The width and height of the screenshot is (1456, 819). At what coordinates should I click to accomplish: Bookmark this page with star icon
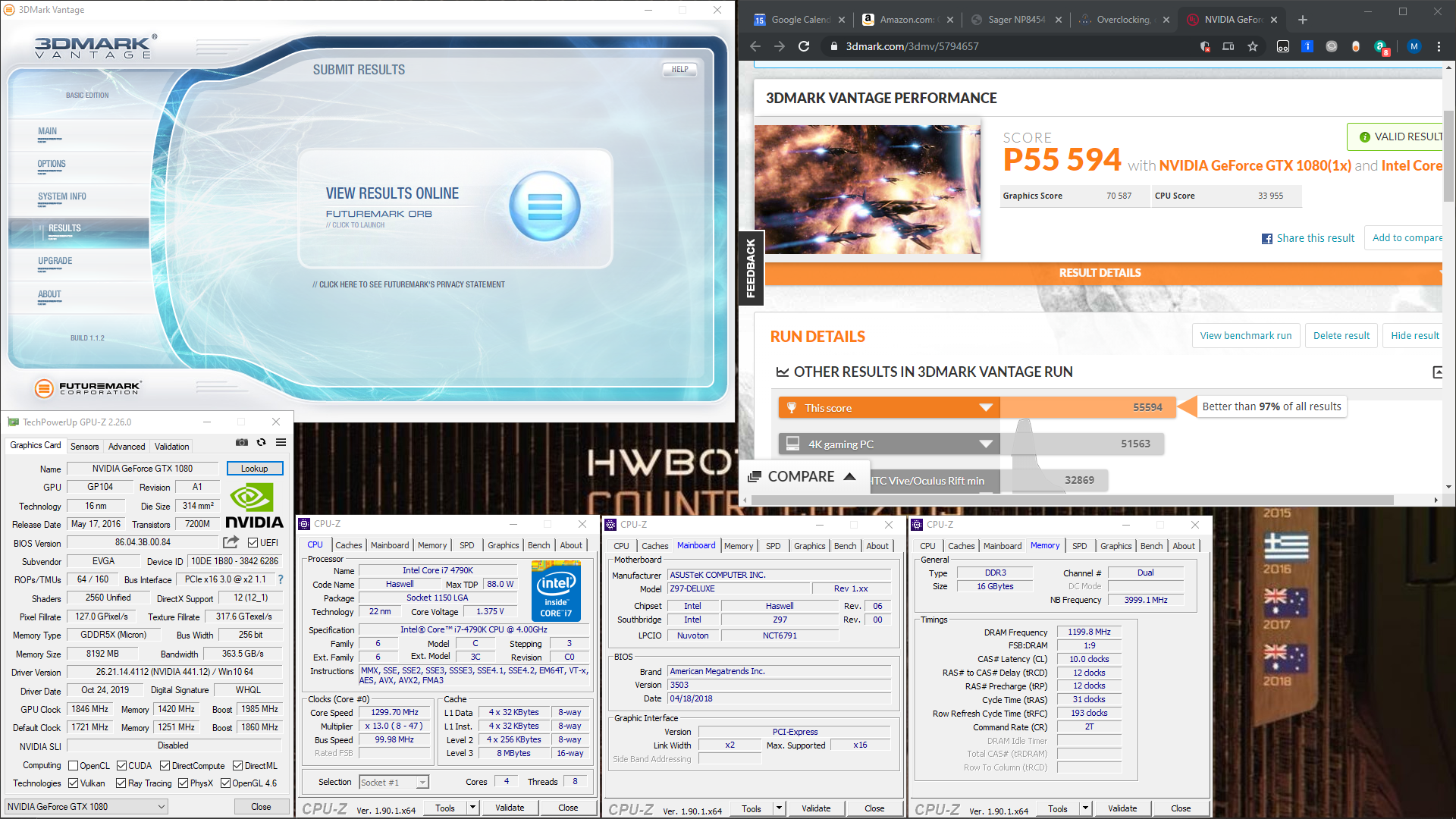click(1253, 46)
